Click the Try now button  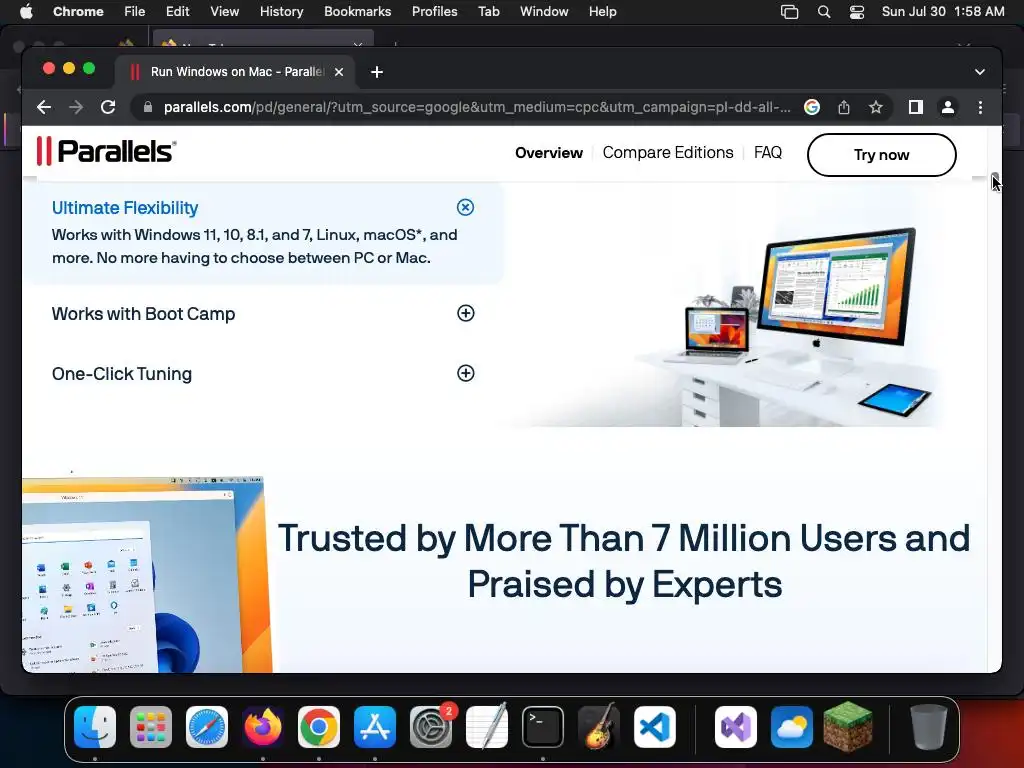[882, 155]
